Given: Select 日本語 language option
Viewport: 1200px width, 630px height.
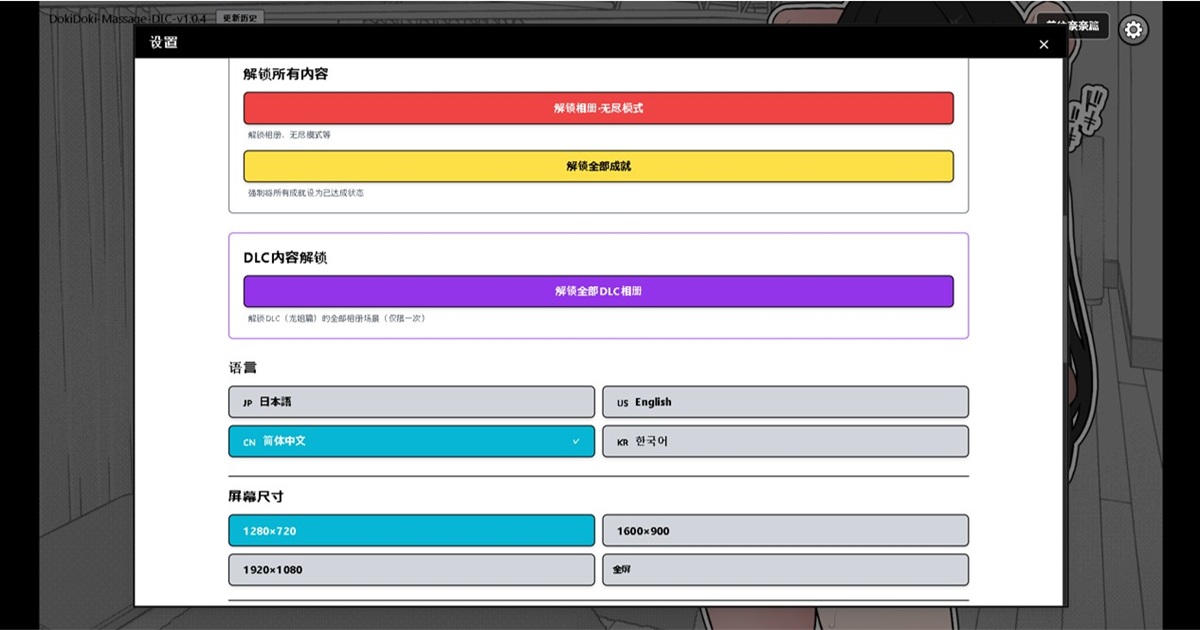Looking at the screenshot, I should pyautogui.click(x=412, y=402).
